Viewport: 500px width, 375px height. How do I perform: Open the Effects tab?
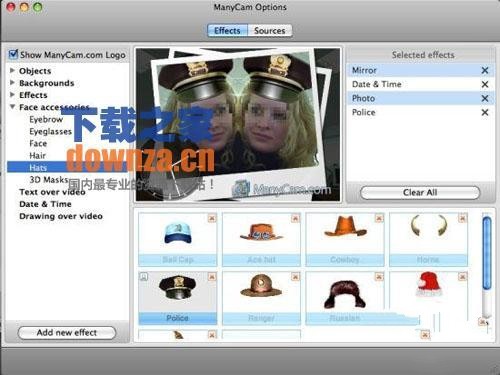point(227,31)
